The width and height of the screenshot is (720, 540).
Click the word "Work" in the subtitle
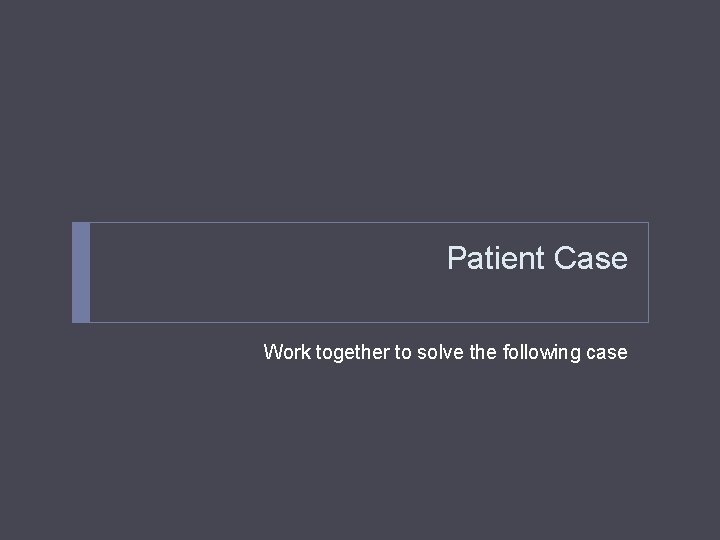pos(287,352)
